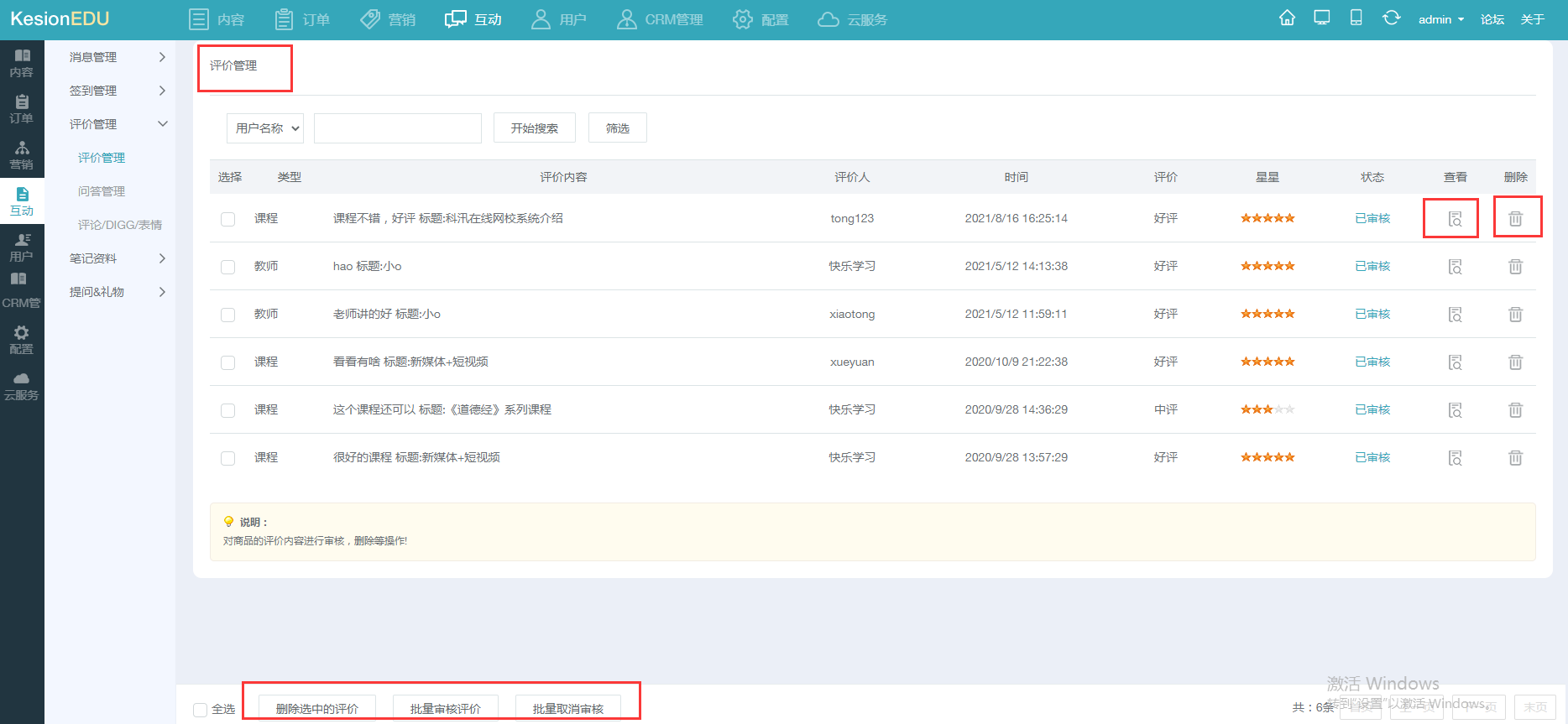Click the mobile preview phone icon
This screenshot has width=1568, height=724.
tap(1356, 18)
